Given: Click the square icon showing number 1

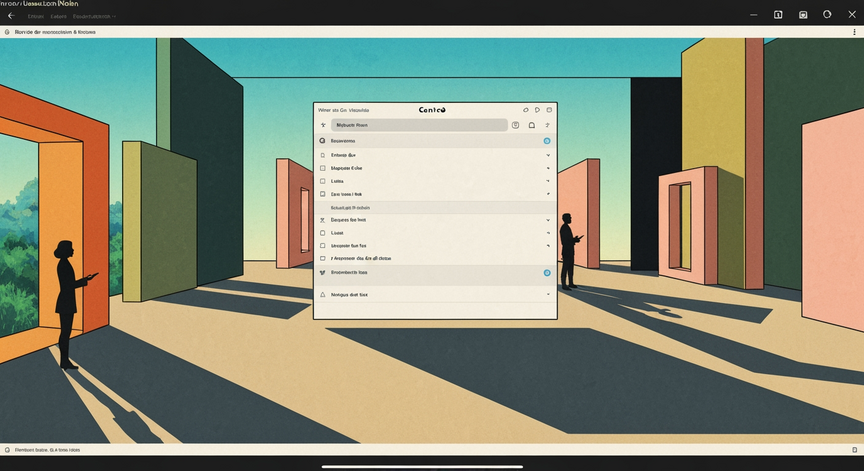Looking at the screenshot, I should [x=778, y=15].
